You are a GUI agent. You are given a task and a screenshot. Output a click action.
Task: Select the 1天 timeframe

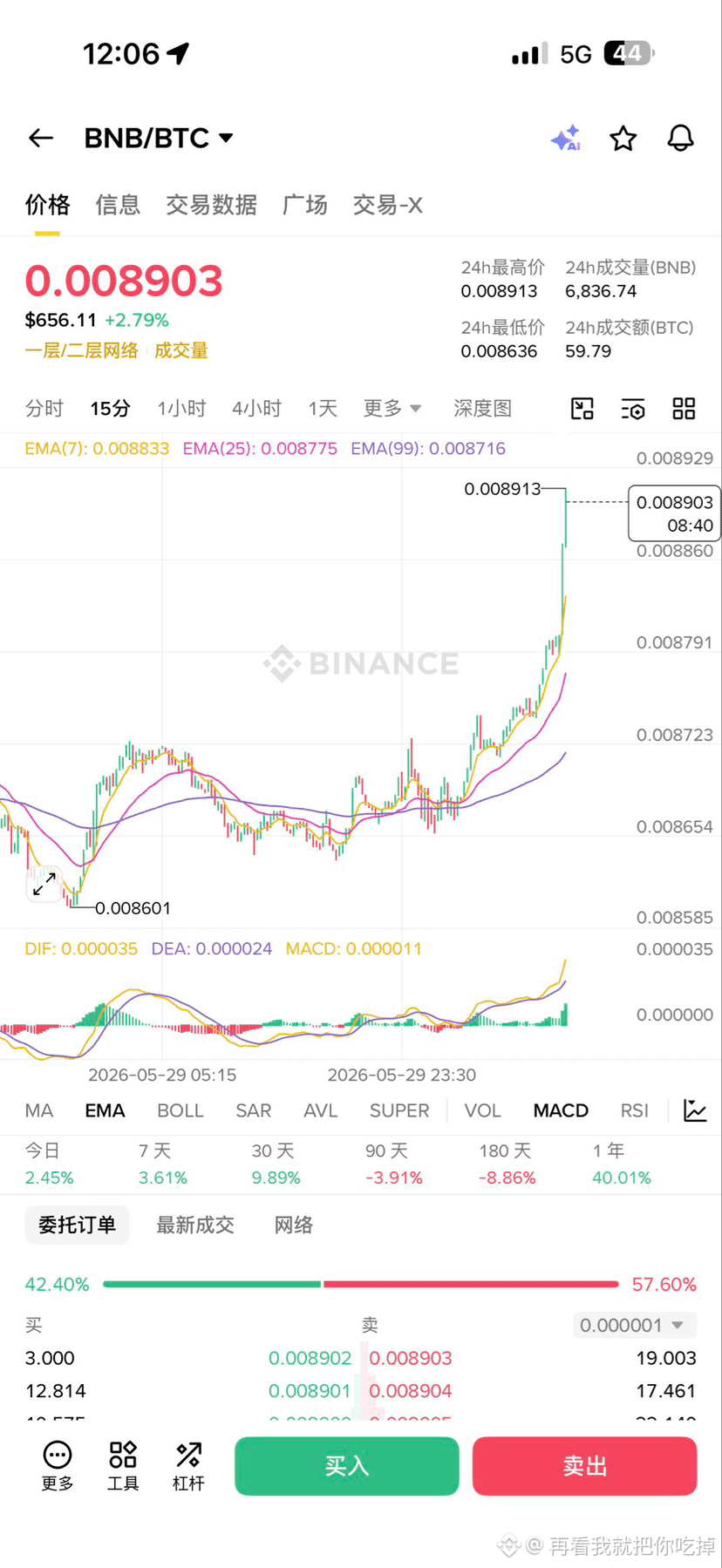pyautogui.click(x=323, y=408)
